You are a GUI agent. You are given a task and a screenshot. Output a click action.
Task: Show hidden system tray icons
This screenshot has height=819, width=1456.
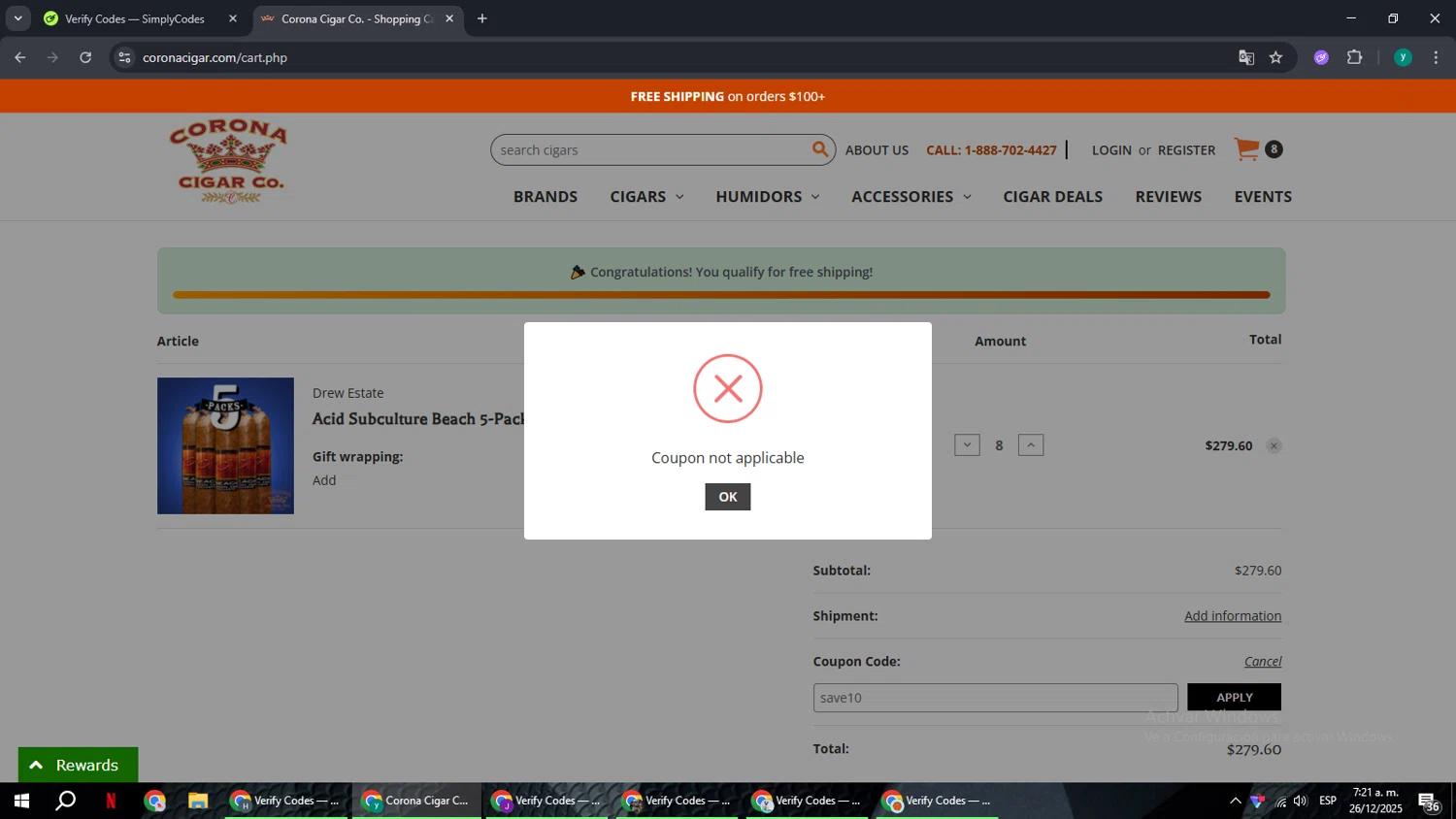pyautogui.click(x=1235, y=801)
